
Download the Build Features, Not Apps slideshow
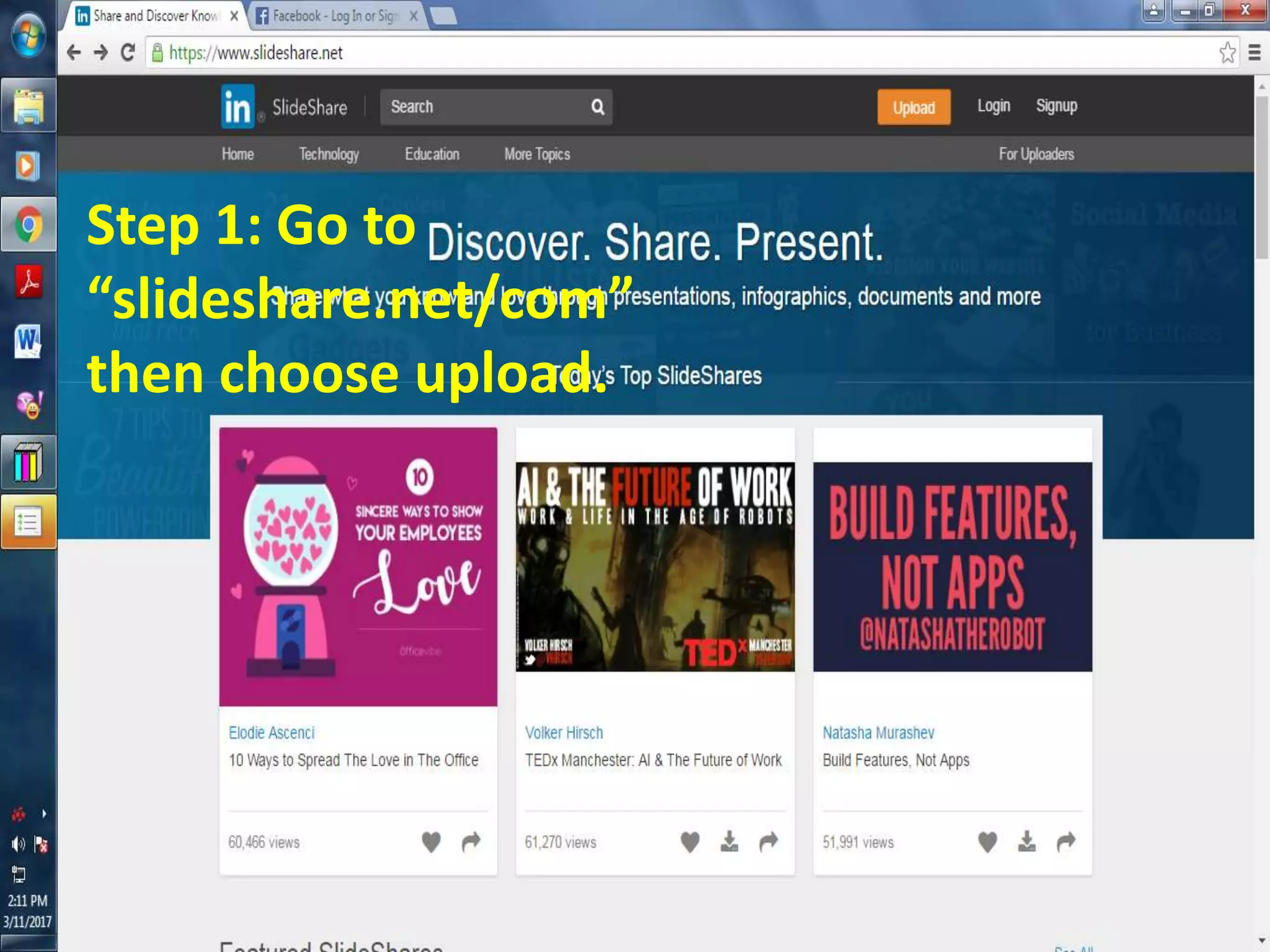(x=1027, y=842)
